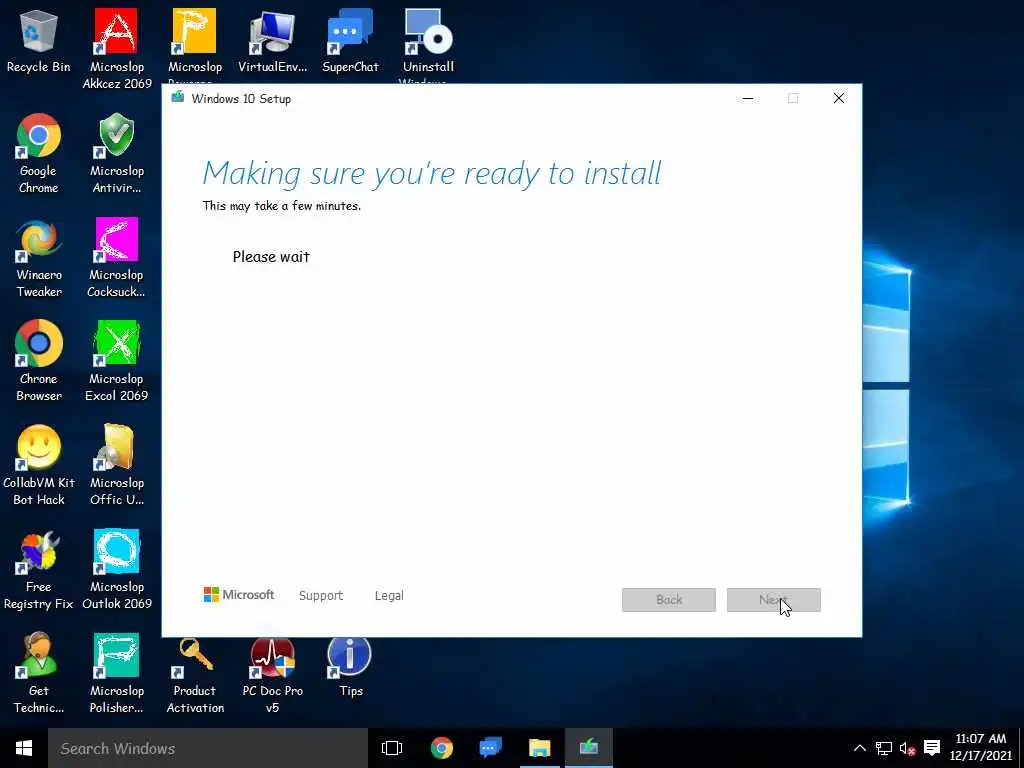Select the Microslop Excol 2069 icon
The image size is (1024, 768).
click(x=116, y=360)
